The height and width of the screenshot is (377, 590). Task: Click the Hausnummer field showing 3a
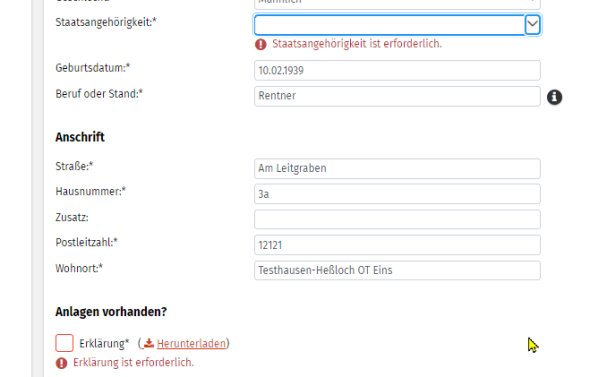(397, 194)
